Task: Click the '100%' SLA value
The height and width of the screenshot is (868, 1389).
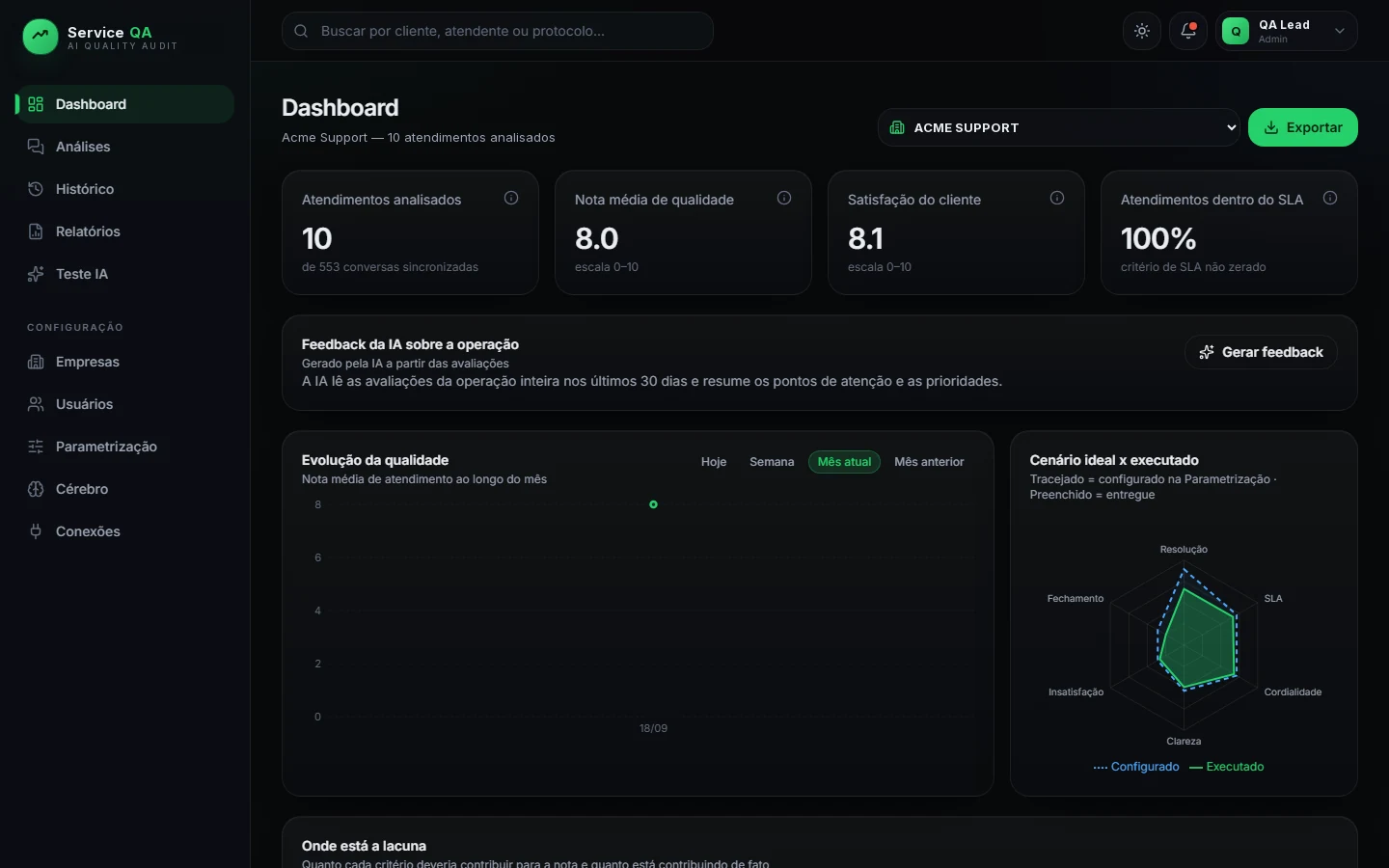Action: (1158, 238)
